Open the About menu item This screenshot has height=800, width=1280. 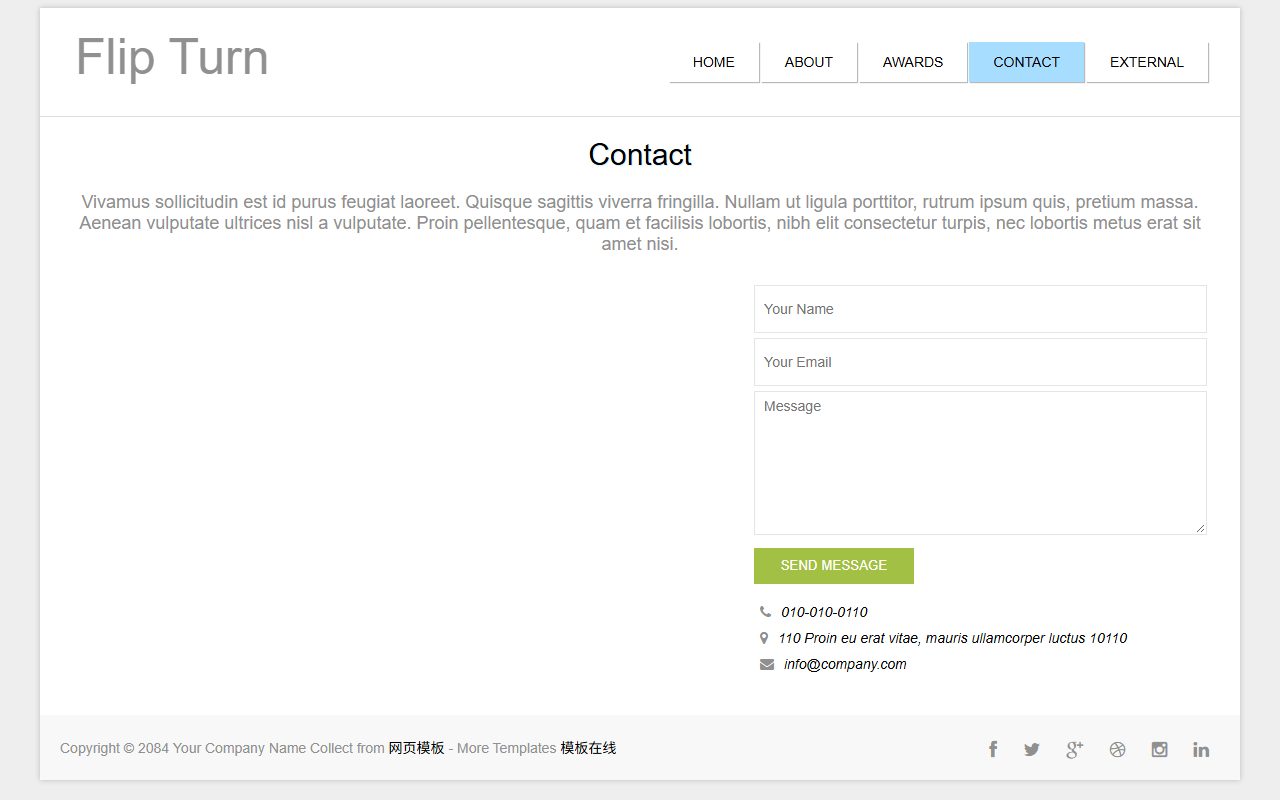coord(809,62)
